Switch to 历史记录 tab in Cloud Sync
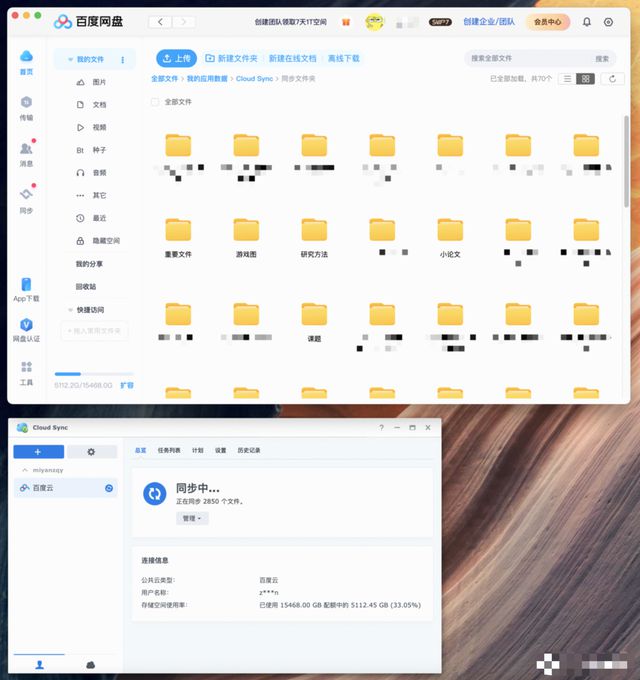This screenshot has width=640, height=680. (x=249, y=451)
